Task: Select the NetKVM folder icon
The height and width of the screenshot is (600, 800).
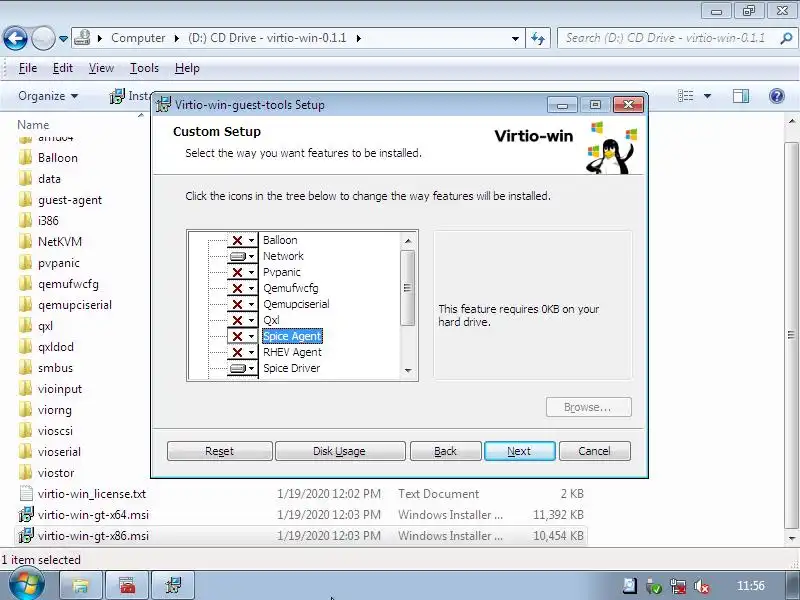Action: [x=26, y=241]
